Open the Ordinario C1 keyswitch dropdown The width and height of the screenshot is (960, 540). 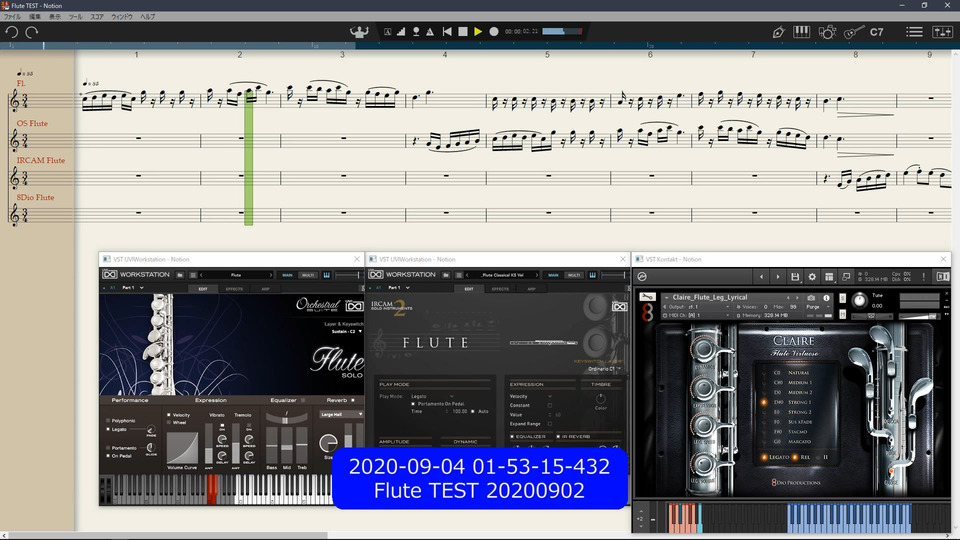[x=604, y=369]
